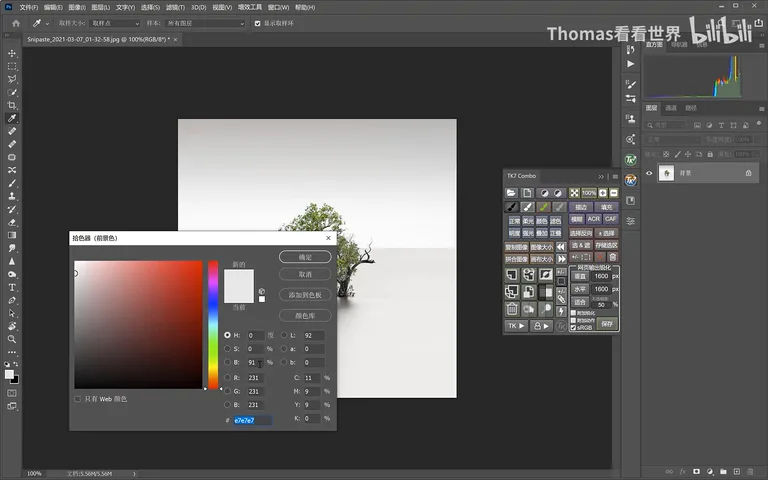768x480 pixels.
Task: Select the Pen tool
Action: (12, 300)
